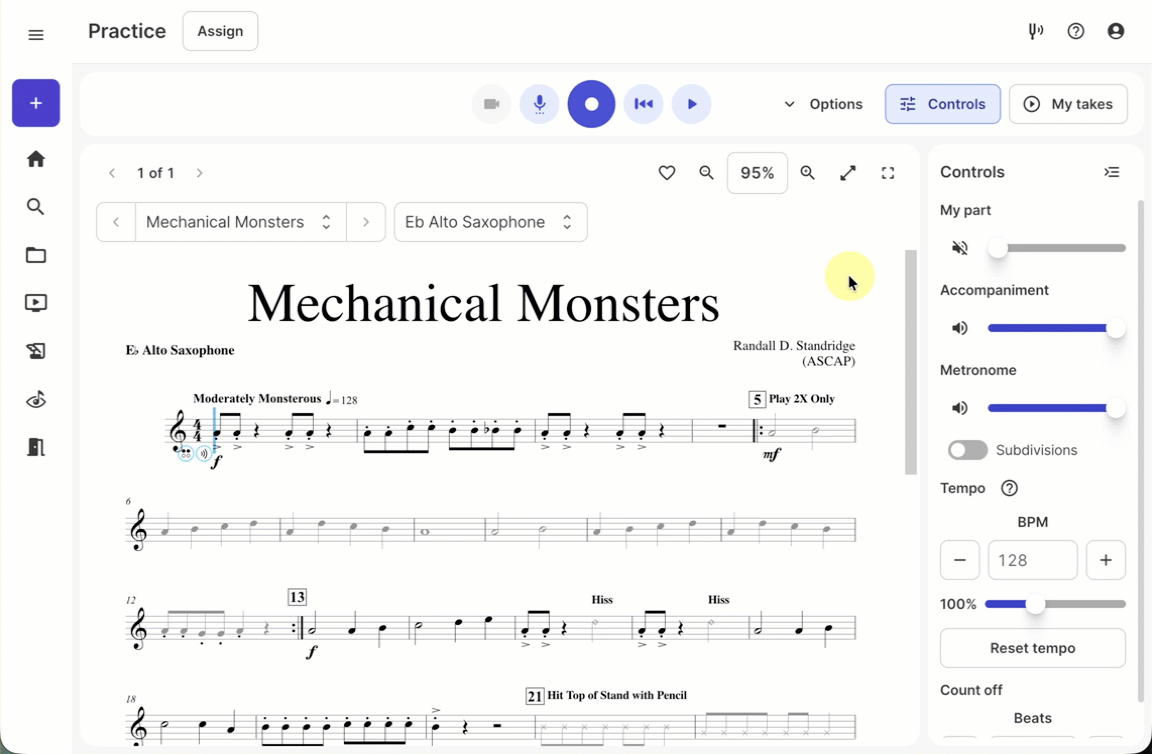Adjust the Metronome volume slider
This screenshot has width=1152, height=754.
click(x=1056, y=408)
